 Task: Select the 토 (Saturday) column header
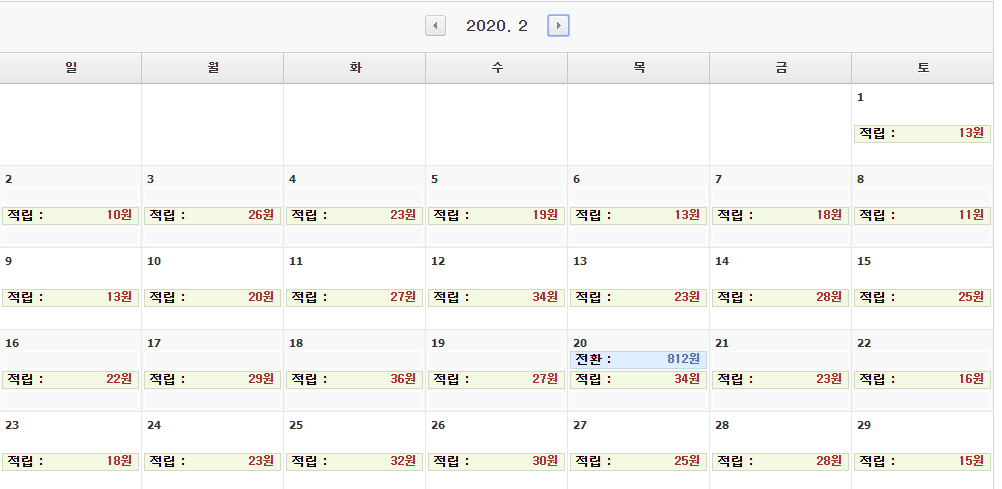(x=922, y=68)
